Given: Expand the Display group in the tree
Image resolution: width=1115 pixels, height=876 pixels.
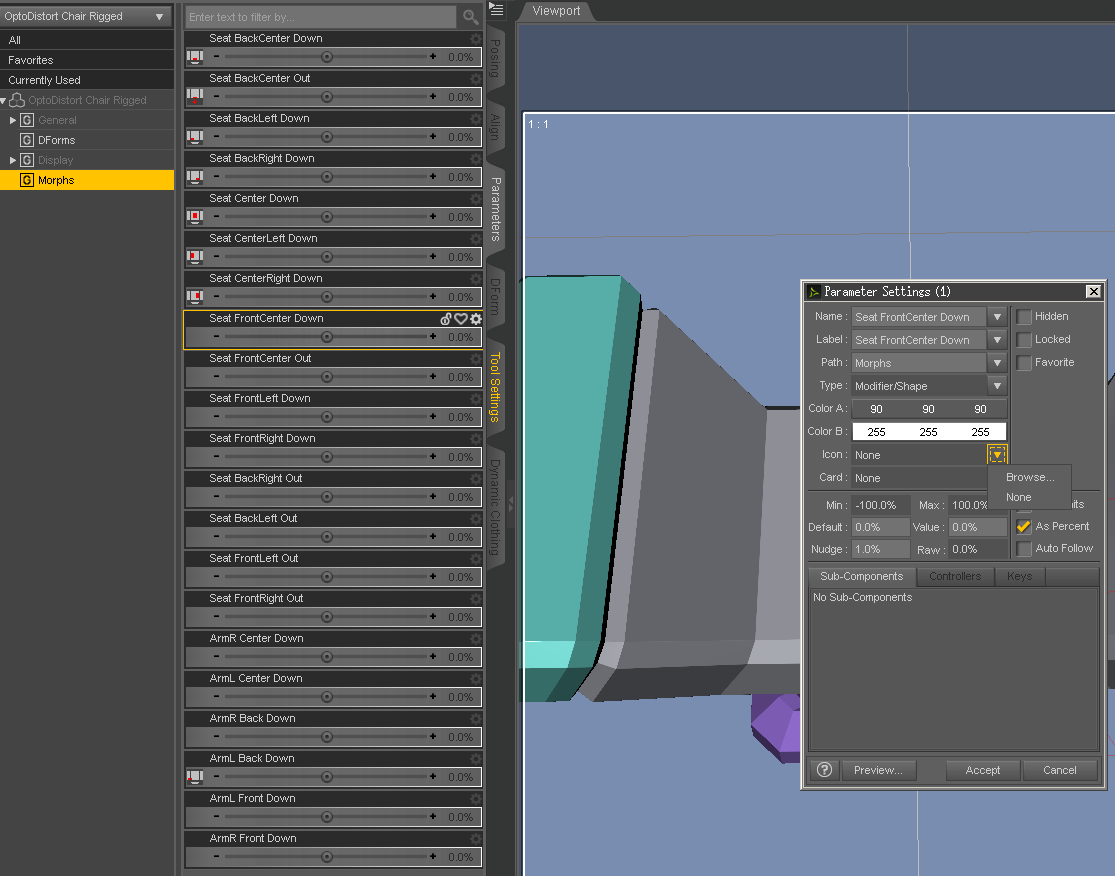Looking at the screenshot, I should pyautogui.click(x=13, y=160).
